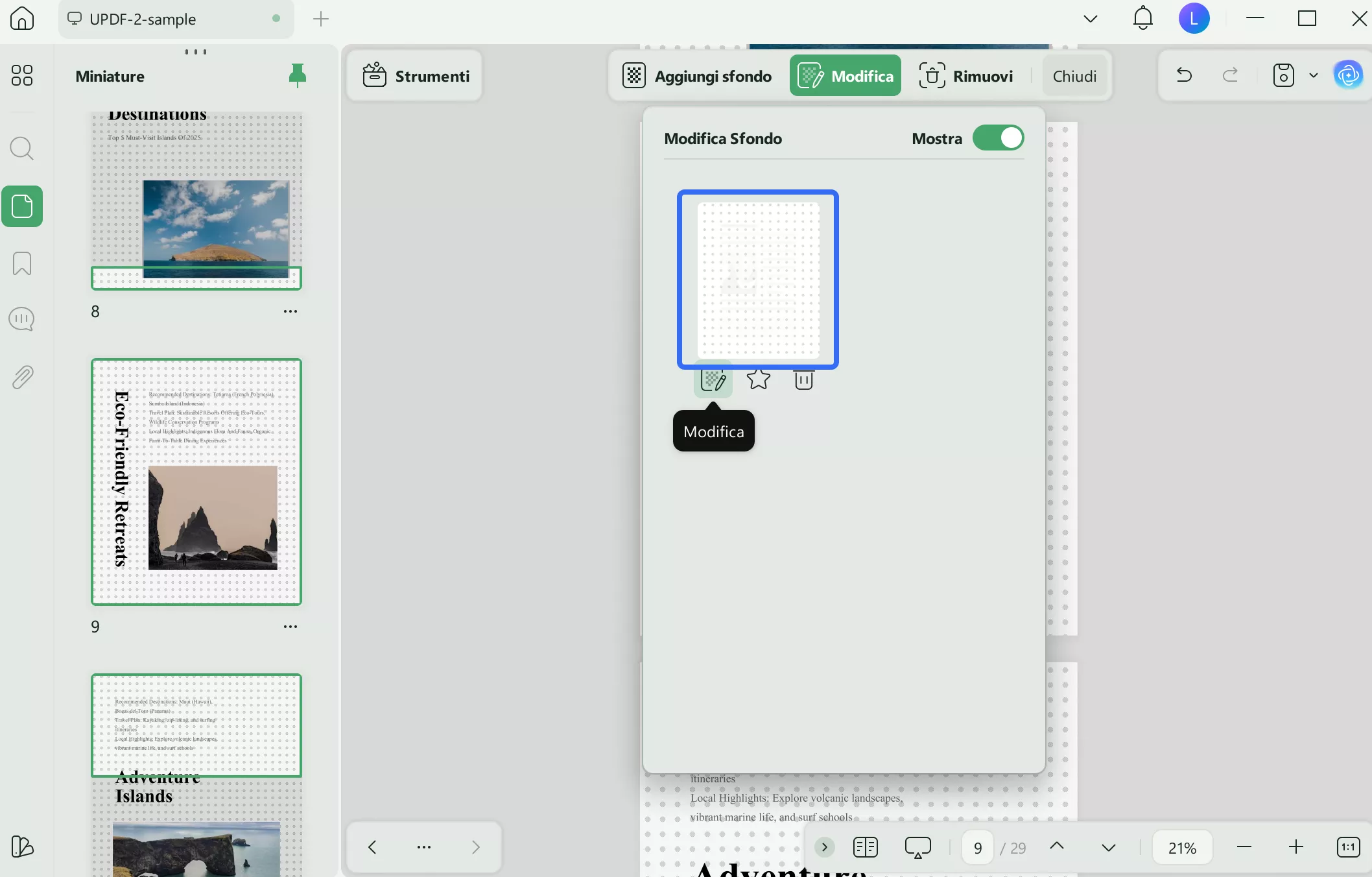The height and width of the screenshot is (877, 1372).
Task: Launch the UPDF AI assistant icon
Action: tap(1348, 76)
